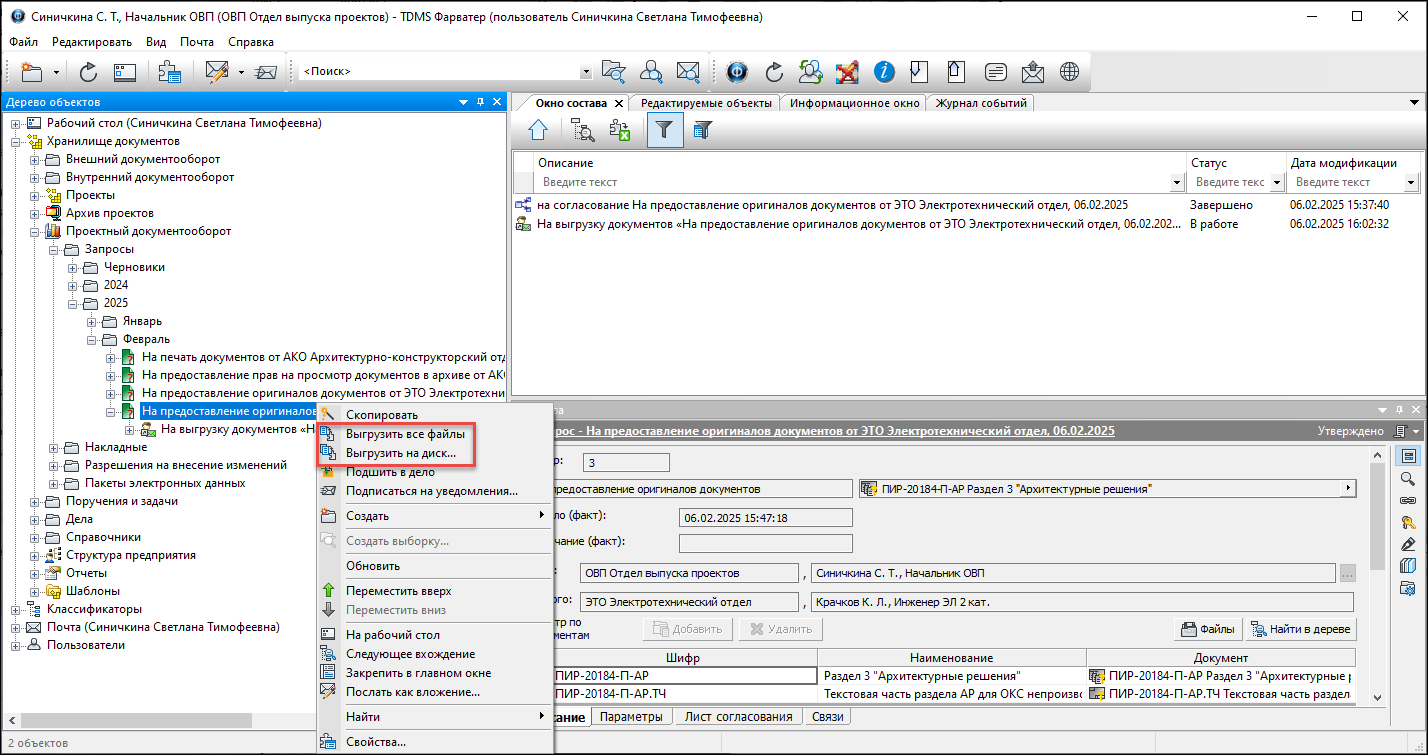Select Свойства... in the context menu
Viewport: 1428px width, 755px height.
coord(376,742)
